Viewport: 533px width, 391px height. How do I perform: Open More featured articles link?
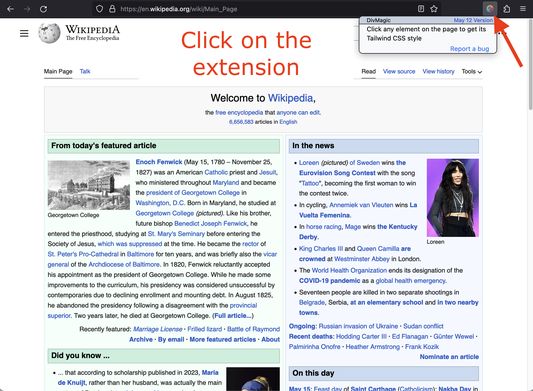click(223, 339)
